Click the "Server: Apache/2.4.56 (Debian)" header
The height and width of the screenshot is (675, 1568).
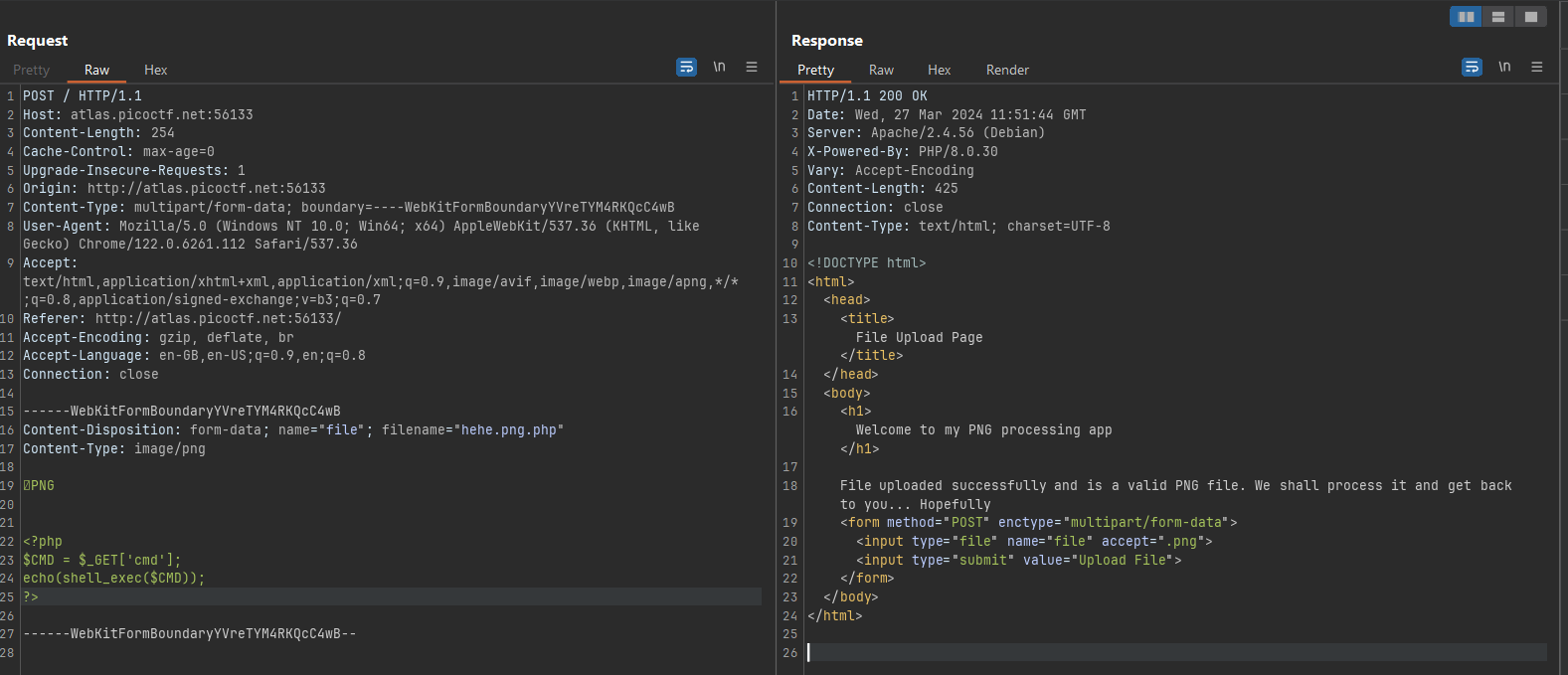click(927, 133)
